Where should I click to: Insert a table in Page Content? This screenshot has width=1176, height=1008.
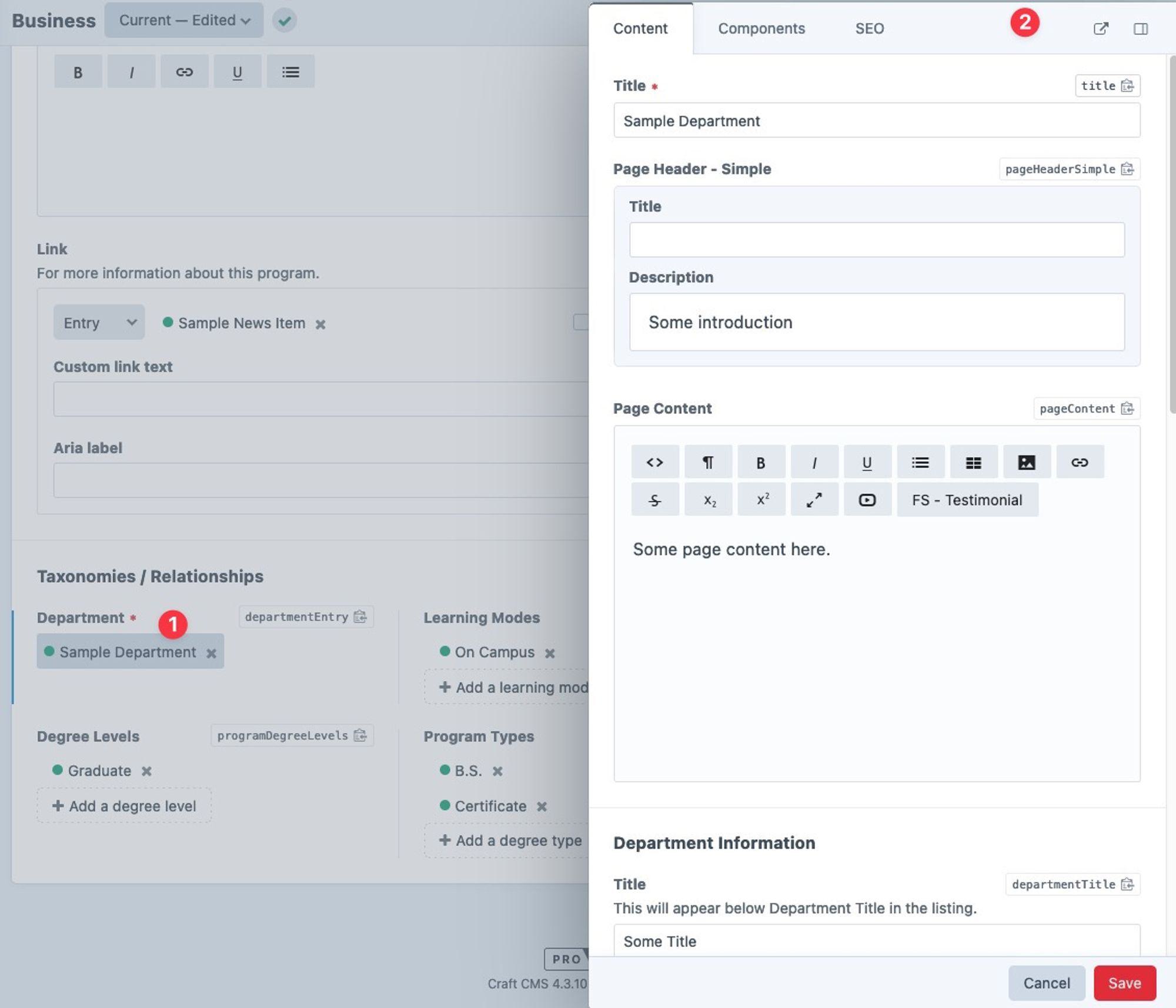click(973, 463)
